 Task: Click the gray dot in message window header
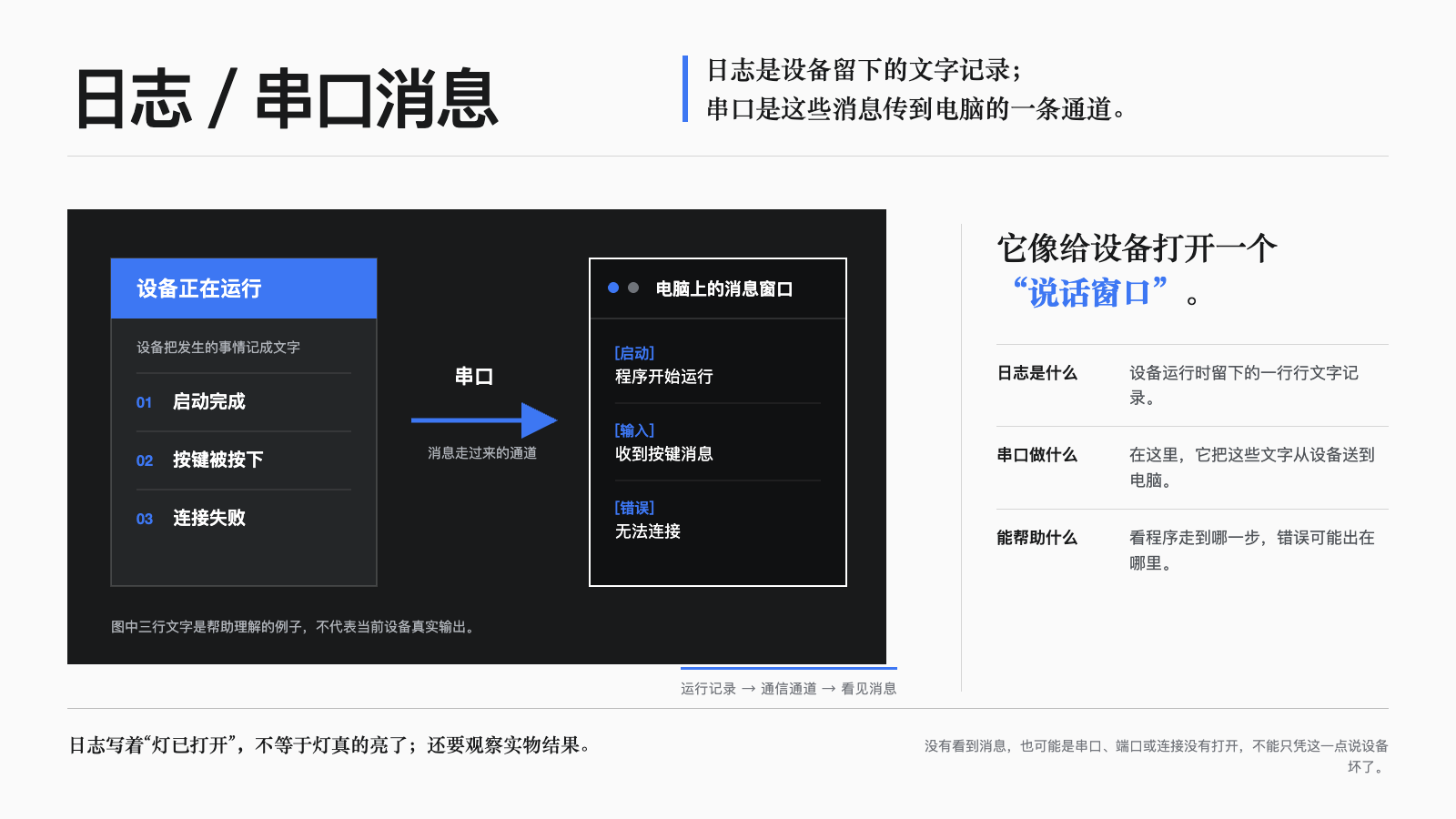point(633,288)
